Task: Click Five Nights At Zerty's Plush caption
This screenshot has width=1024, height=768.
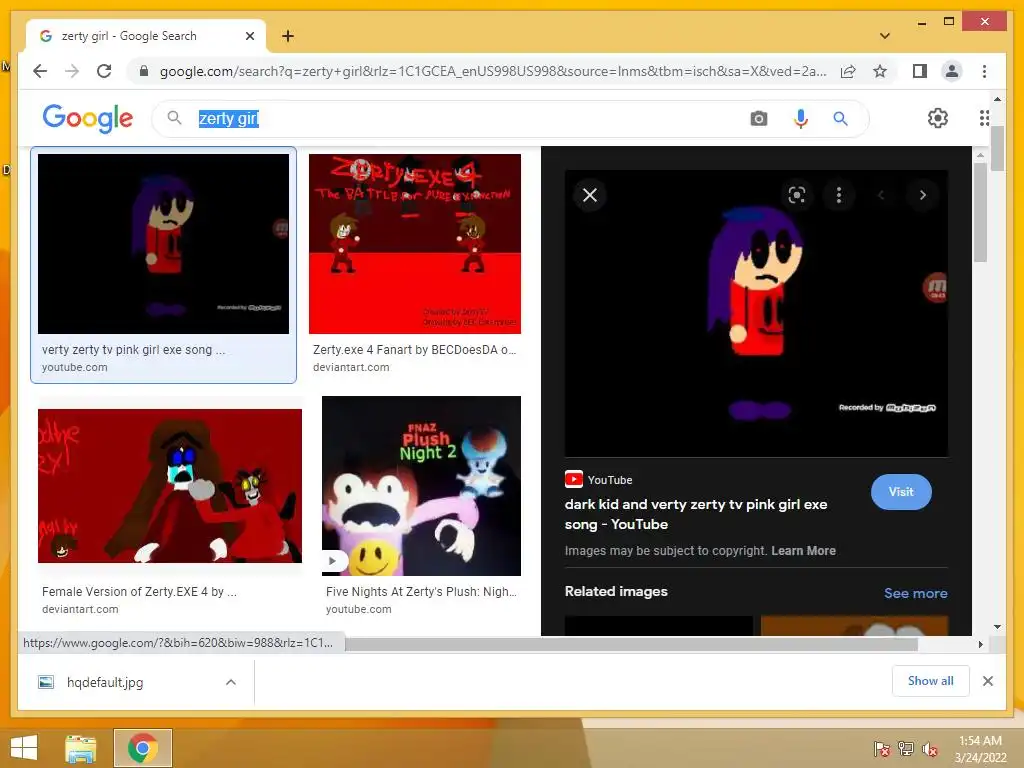Action: (x=421, y=592)
